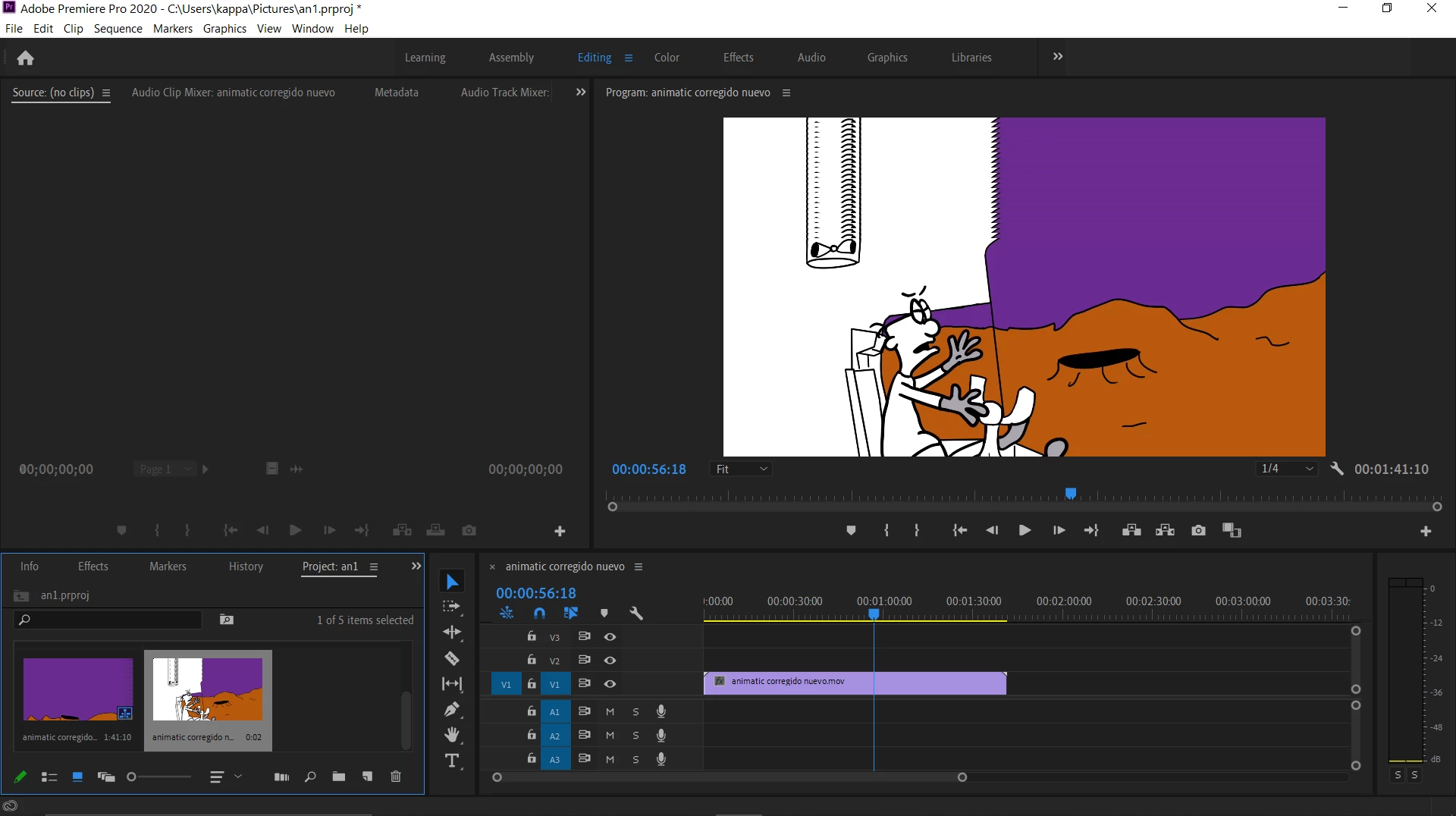Screen dimensions: 1456x816
Task: Switch to the Color workspace tab
Action: pos(667,58)
